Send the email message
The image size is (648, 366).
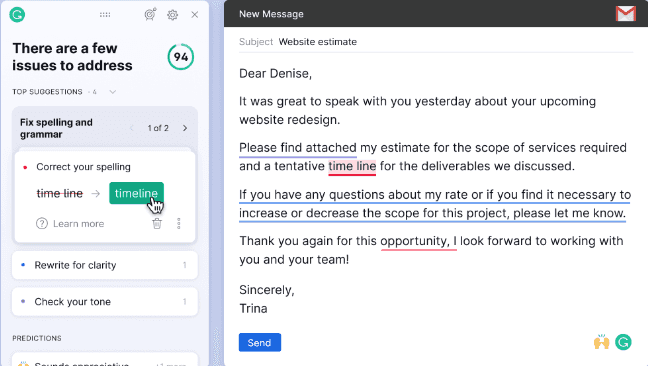point(260,342)
